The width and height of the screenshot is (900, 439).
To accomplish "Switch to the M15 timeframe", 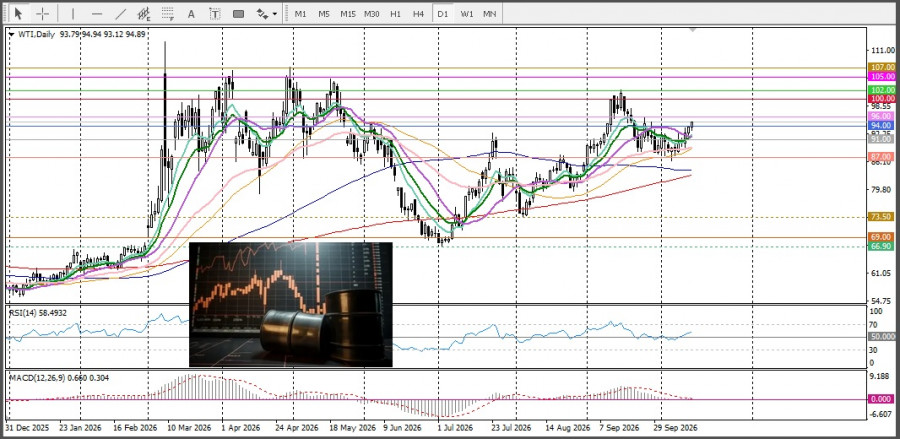I will click(x=348, y=13).
